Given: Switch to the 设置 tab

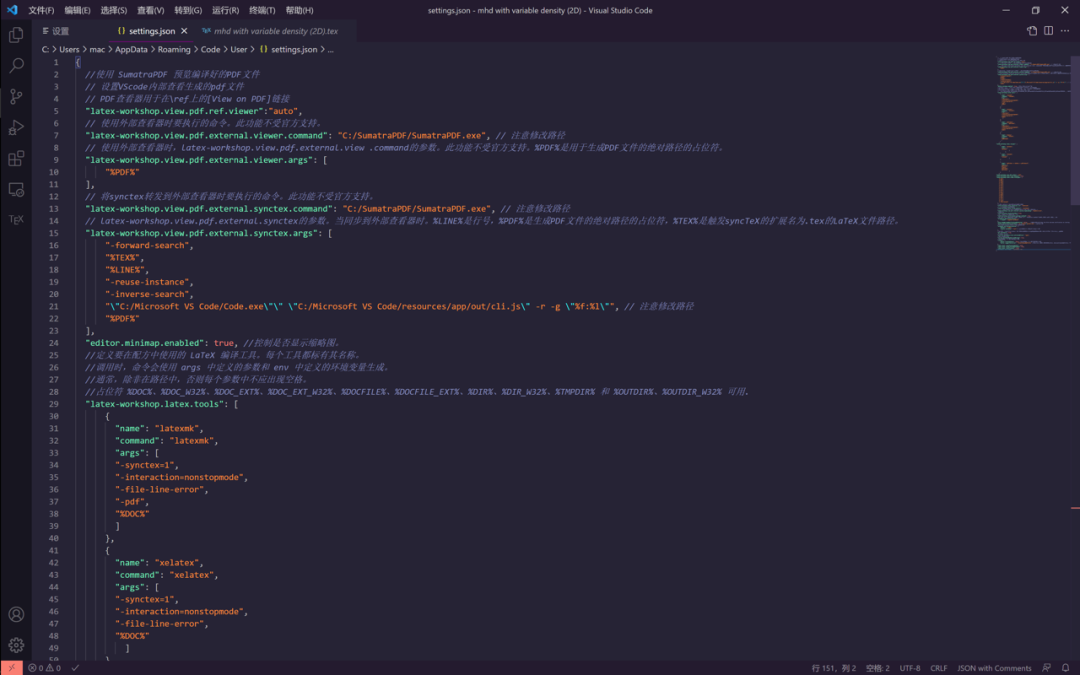Looking at the screenshot, I should point(59,31).
